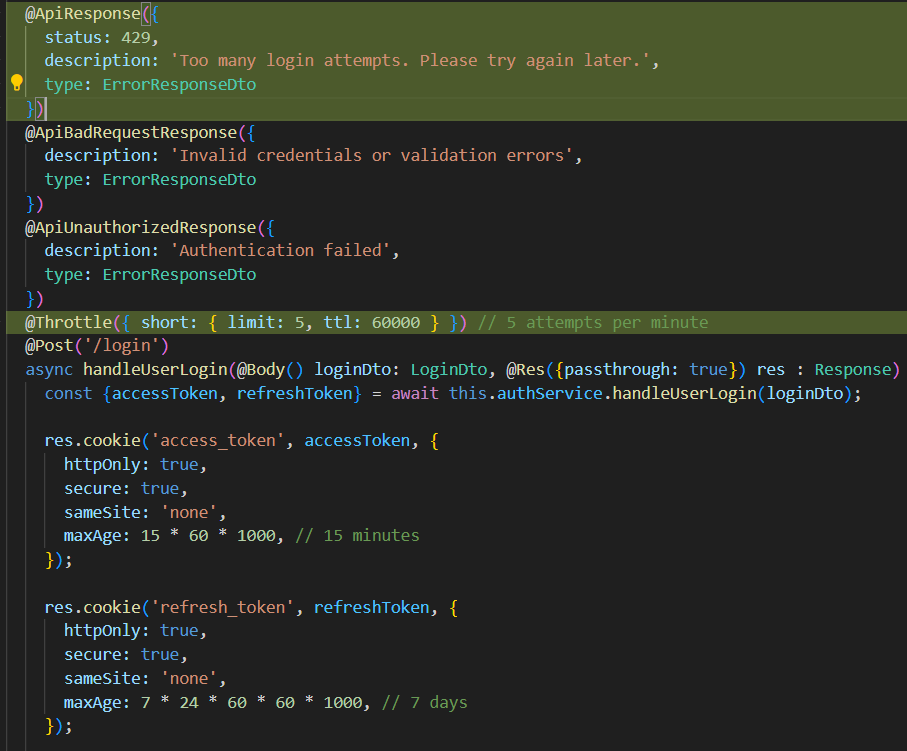Click ErrorResponseDto under ApiBadRequestResponse
This screenshot has height=751, width=907.
(179, 179)
